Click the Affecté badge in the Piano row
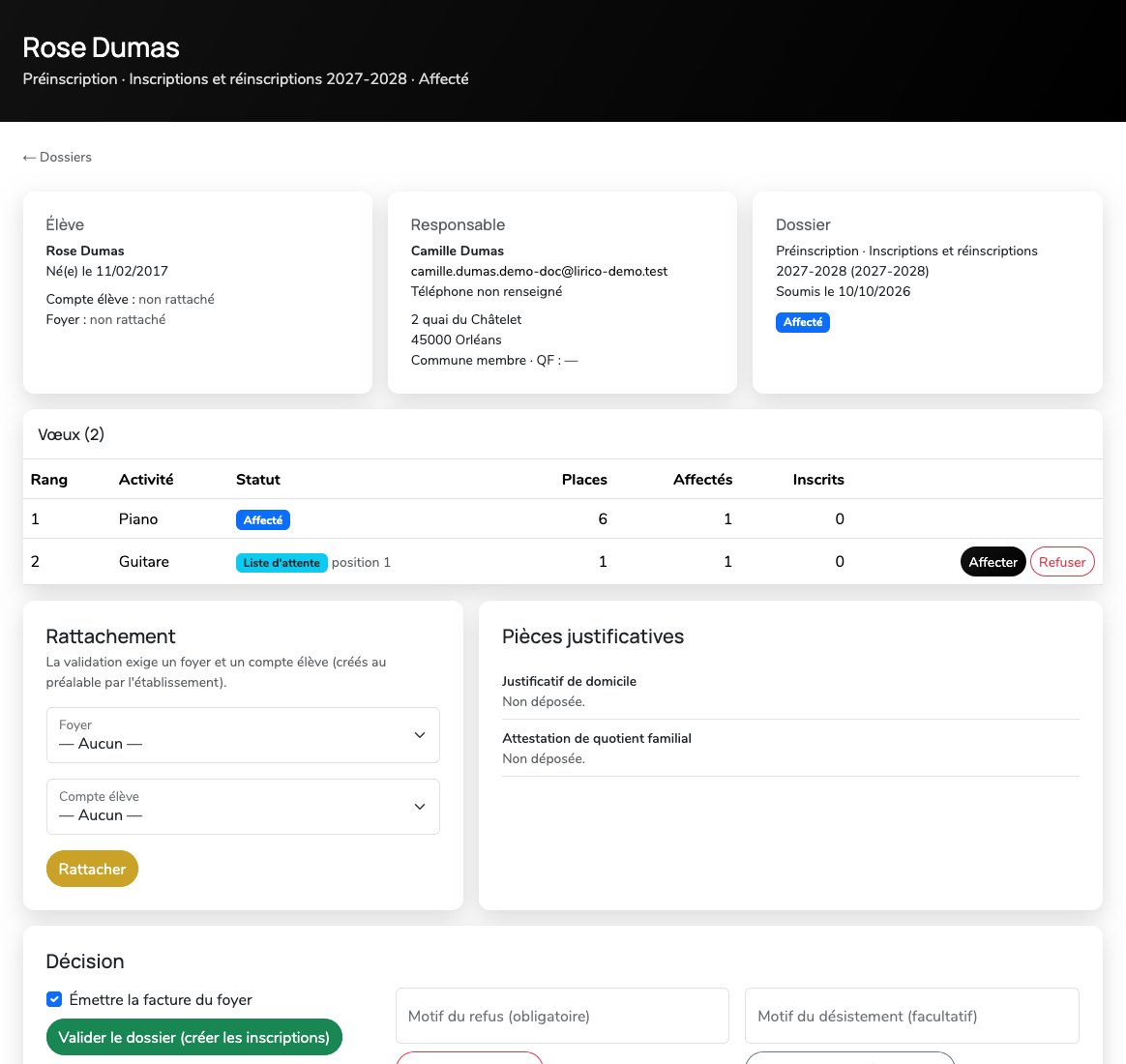This screenshot has width=1126, height=1064. pos(263,519)
